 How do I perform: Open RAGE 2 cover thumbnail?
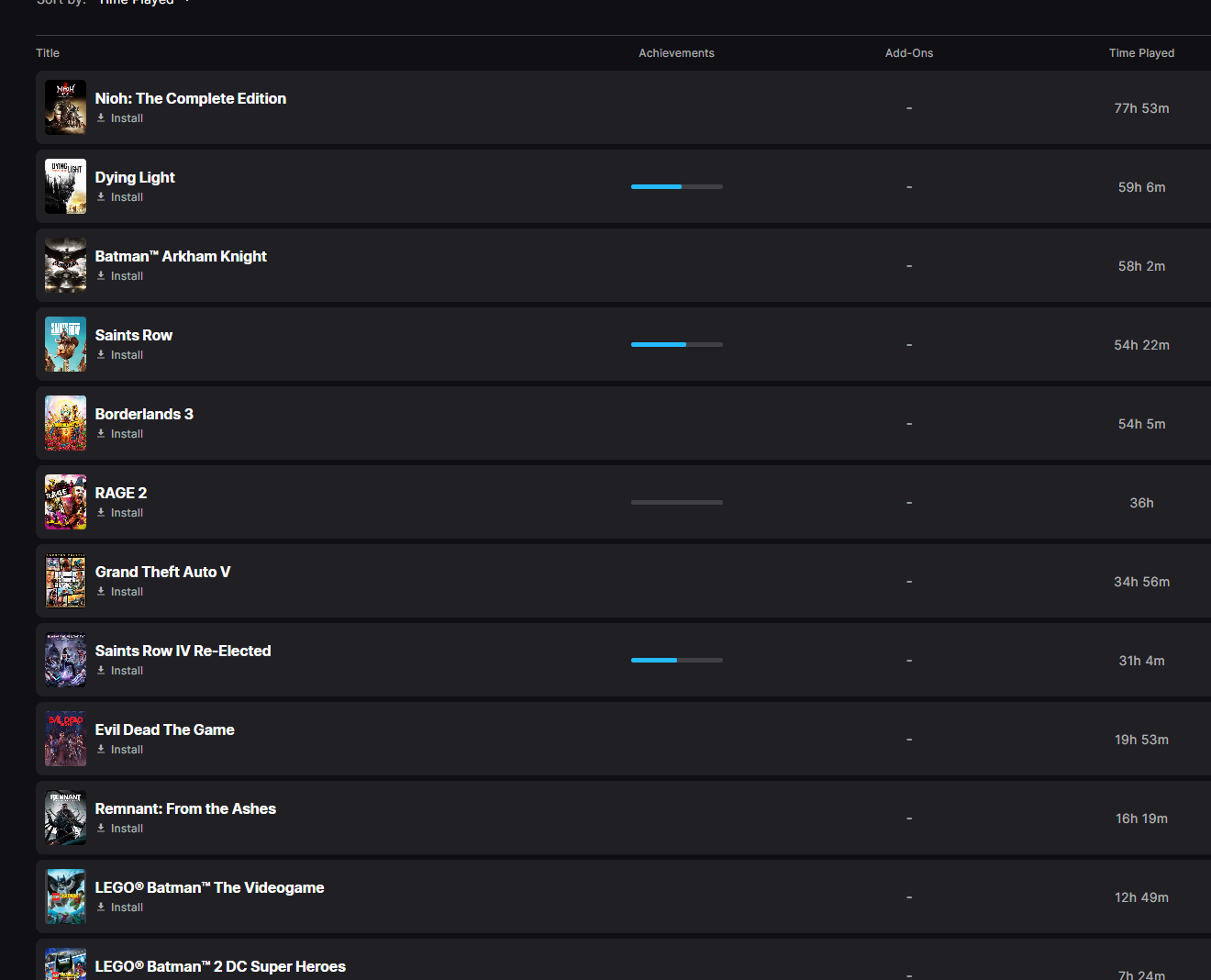pos(65,502)
